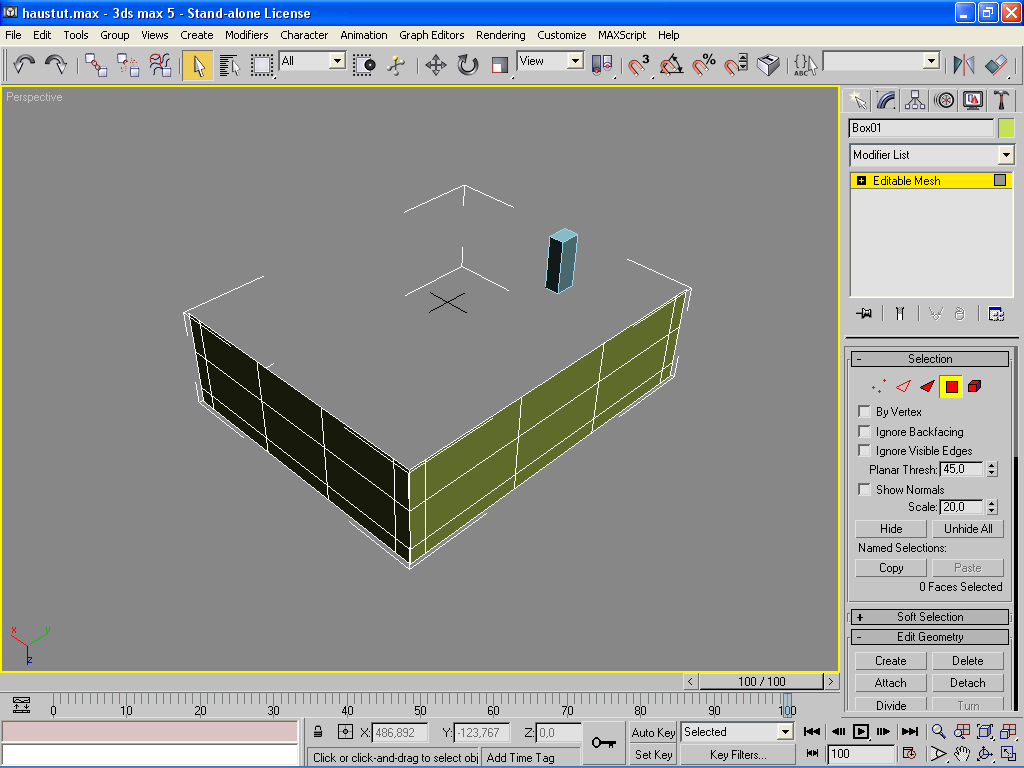Open the View reference coordinate dropdown
Image resolution: width=1024 pixels, height=768 pixels.
[x=575, y=61]
